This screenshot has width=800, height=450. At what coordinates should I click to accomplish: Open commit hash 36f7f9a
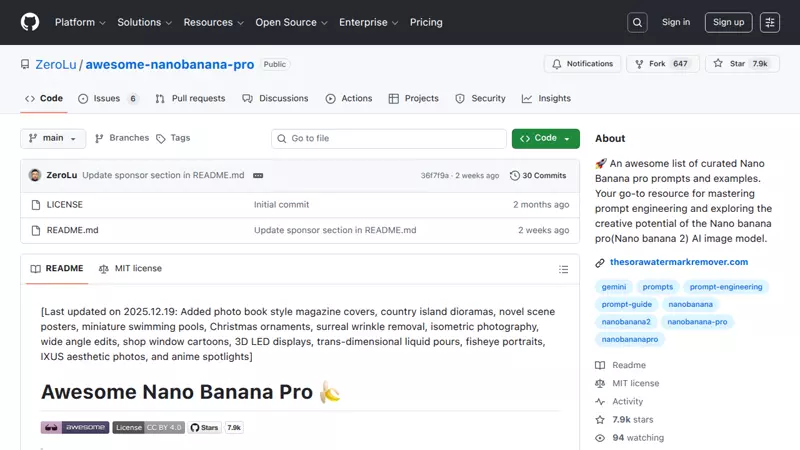pos(435,176)
